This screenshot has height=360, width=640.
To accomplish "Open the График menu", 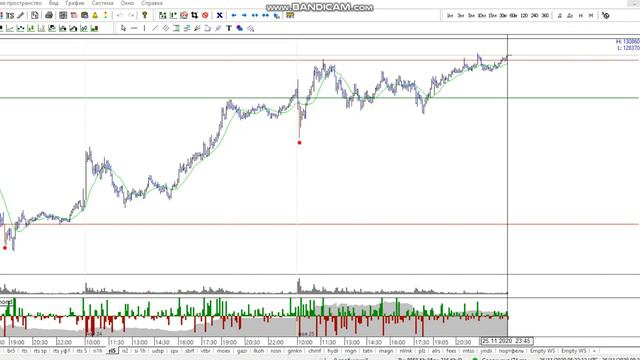I will click(x=75, y=3).
